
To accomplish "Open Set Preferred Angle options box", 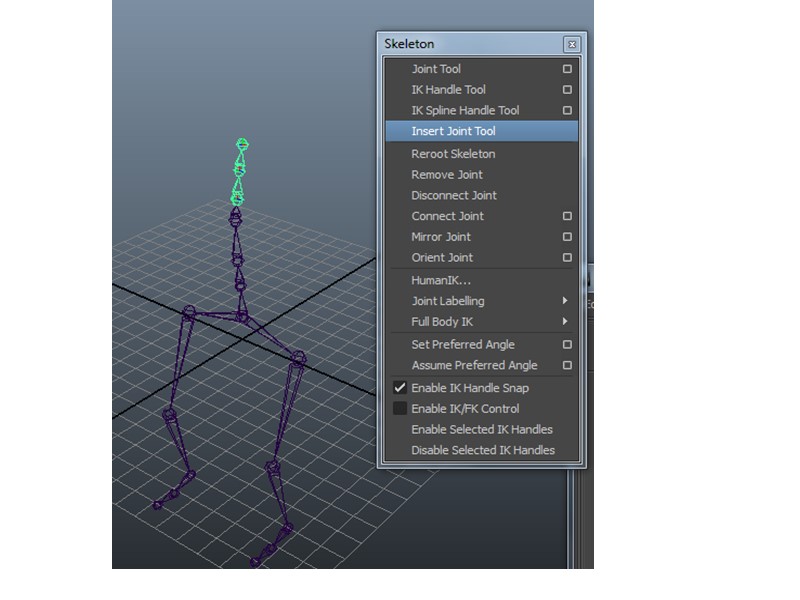I will (567, 345).
